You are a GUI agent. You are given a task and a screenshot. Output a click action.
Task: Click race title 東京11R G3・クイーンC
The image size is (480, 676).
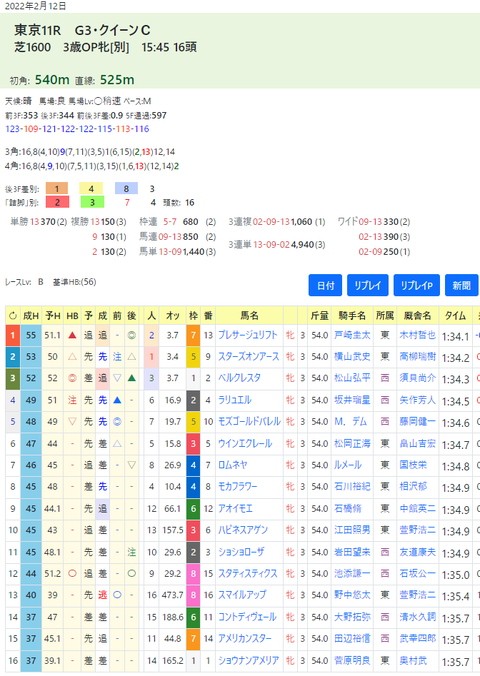[x=82, y=30]
